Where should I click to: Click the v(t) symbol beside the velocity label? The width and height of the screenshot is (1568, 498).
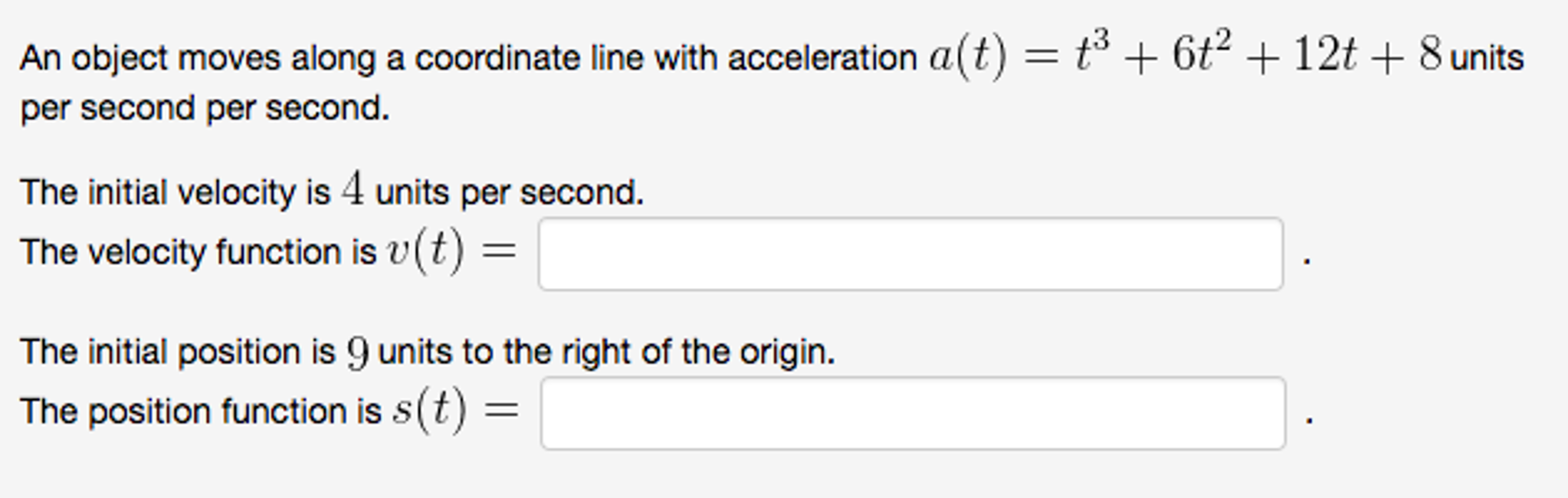point(425,251)
